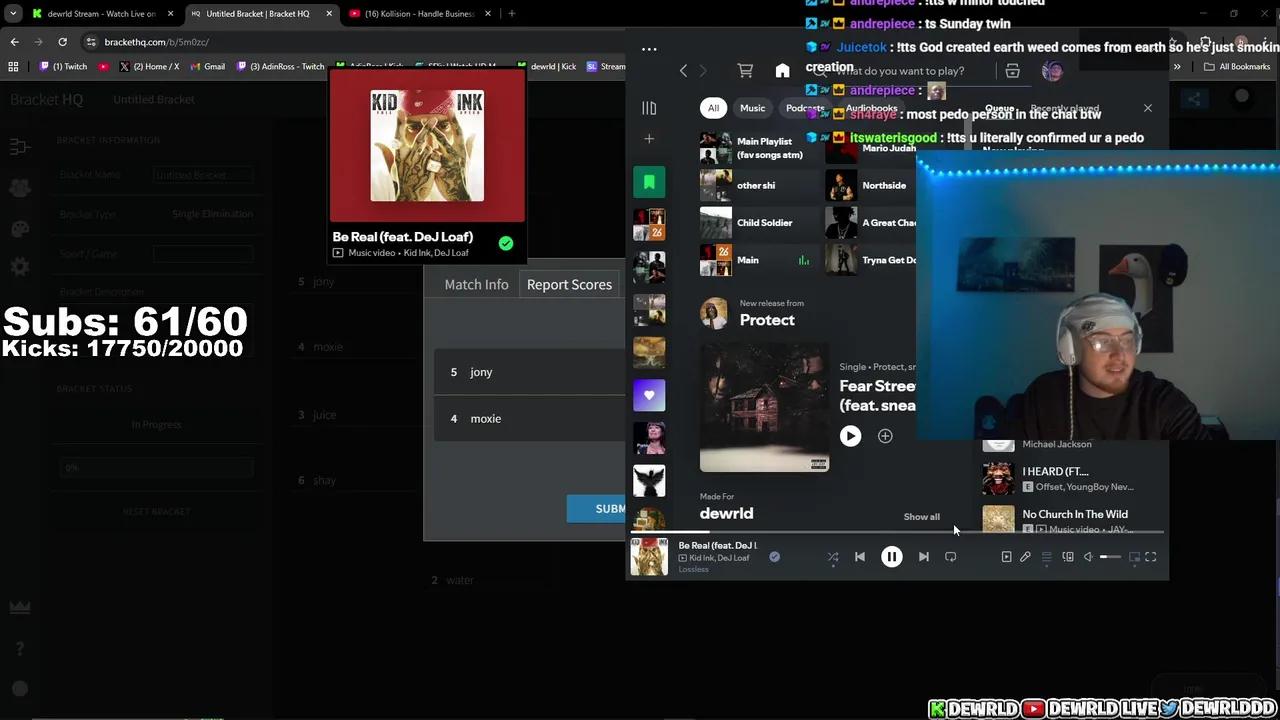The image size is (1280, 720).
Task: Open artist link 'Protect' in new release card
Action: point(767,320)
